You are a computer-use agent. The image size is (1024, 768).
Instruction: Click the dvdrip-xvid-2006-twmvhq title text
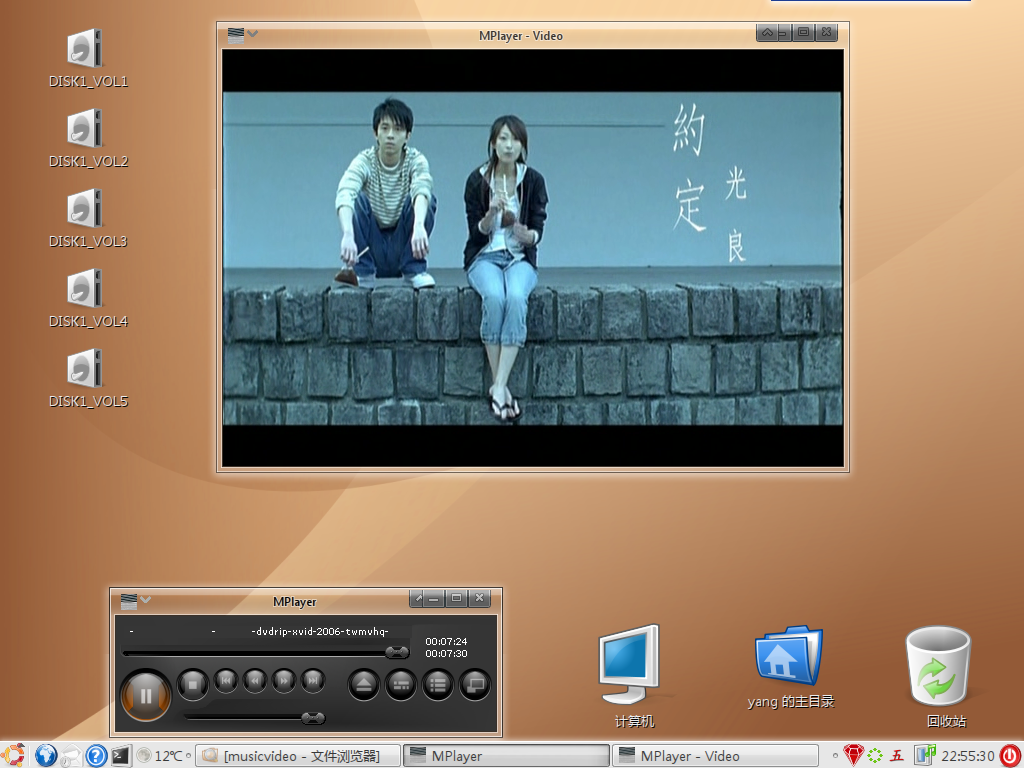click(x=320, y=631)
